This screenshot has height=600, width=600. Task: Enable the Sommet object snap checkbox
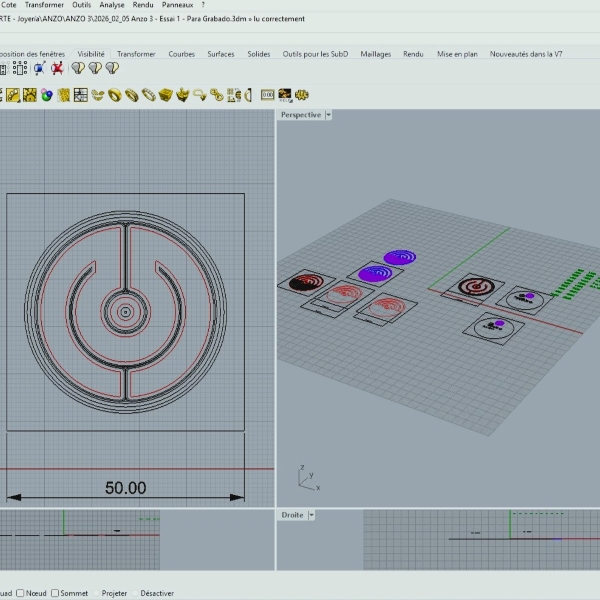point(55,593)
